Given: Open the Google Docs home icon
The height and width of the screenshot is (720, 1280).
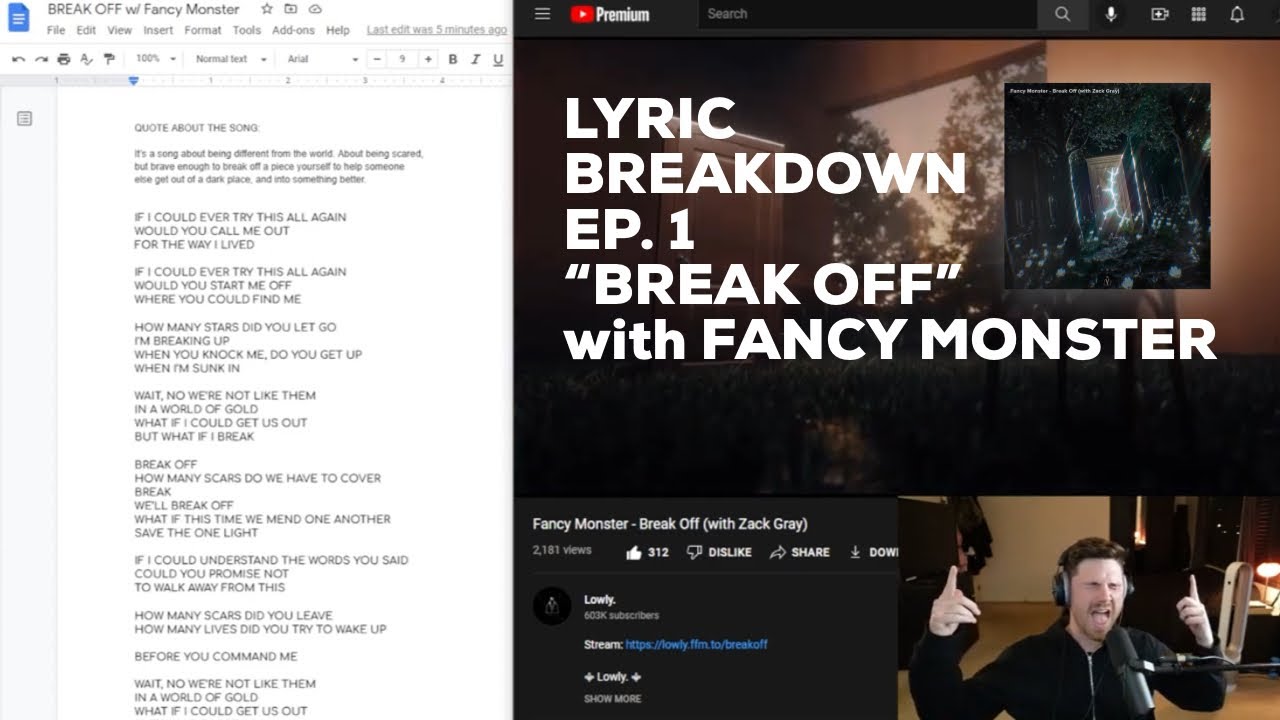Looking at the screenshot, I should 19,18.
